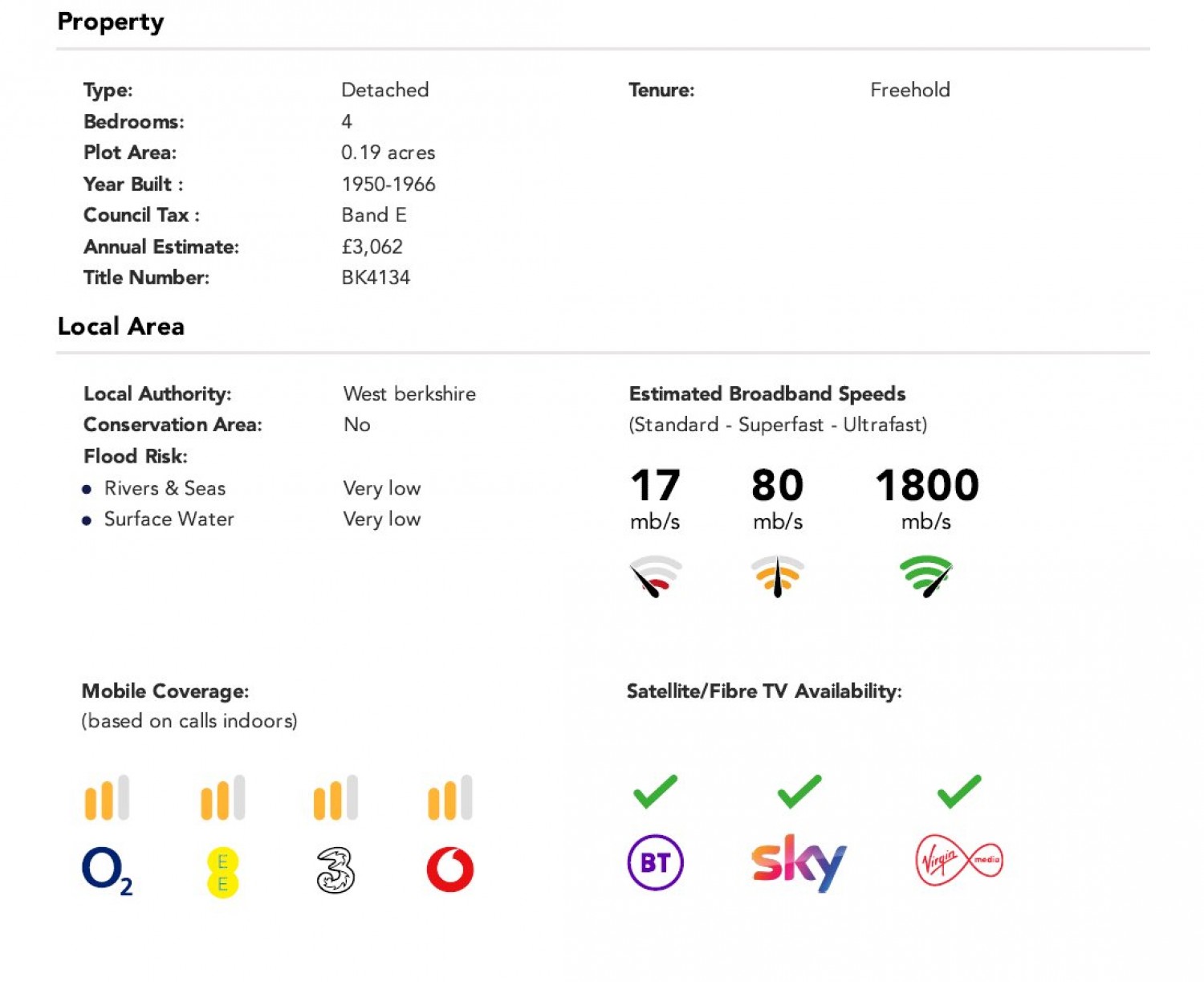The image size is (1204, 982).
Task: Click the signal bars above Vodafone
Action: pyautogui.click(x=450, y=798)
